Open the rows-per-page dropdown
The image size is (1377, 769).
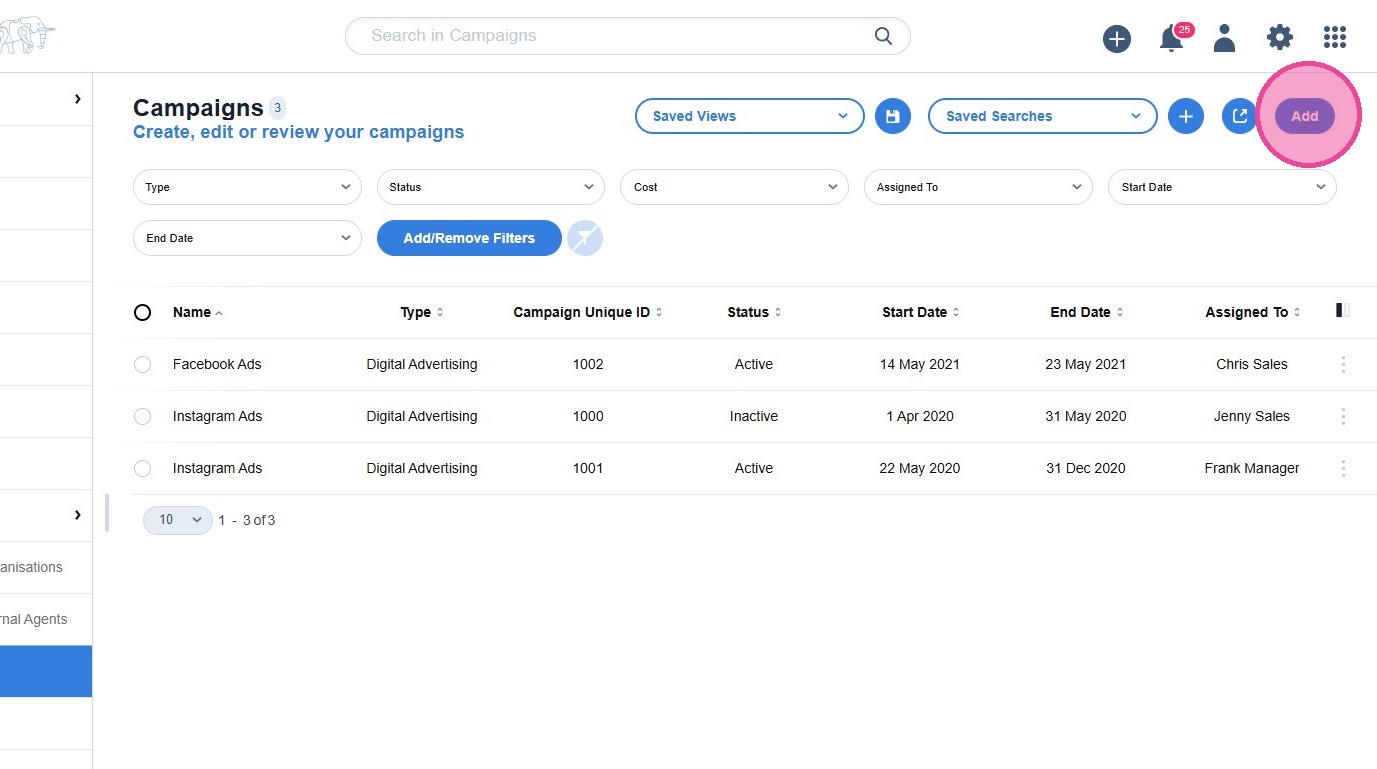click(177, 520)
